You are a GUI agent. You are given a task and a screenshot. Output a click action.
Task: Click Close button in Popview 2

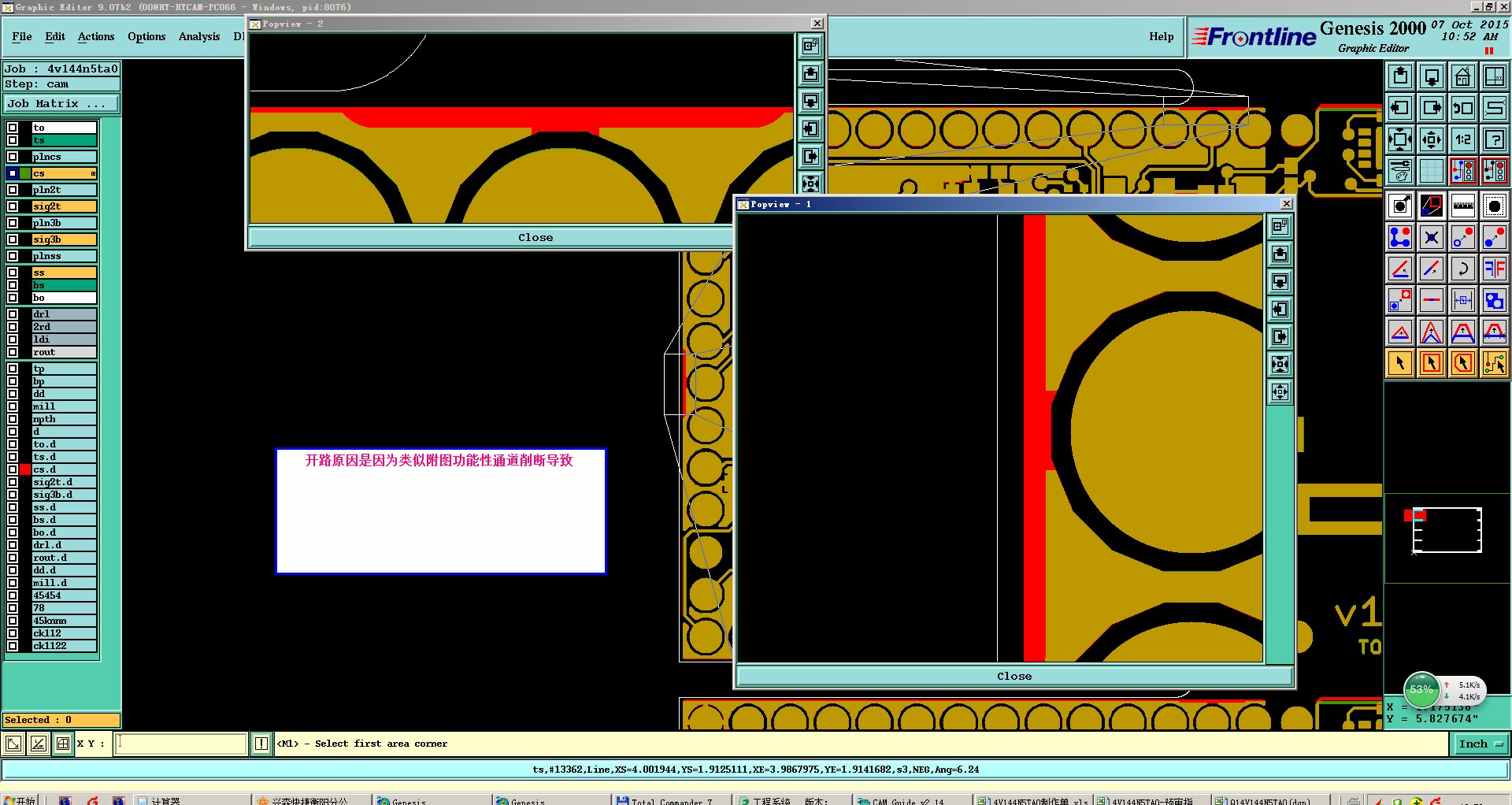click(535, 237)
